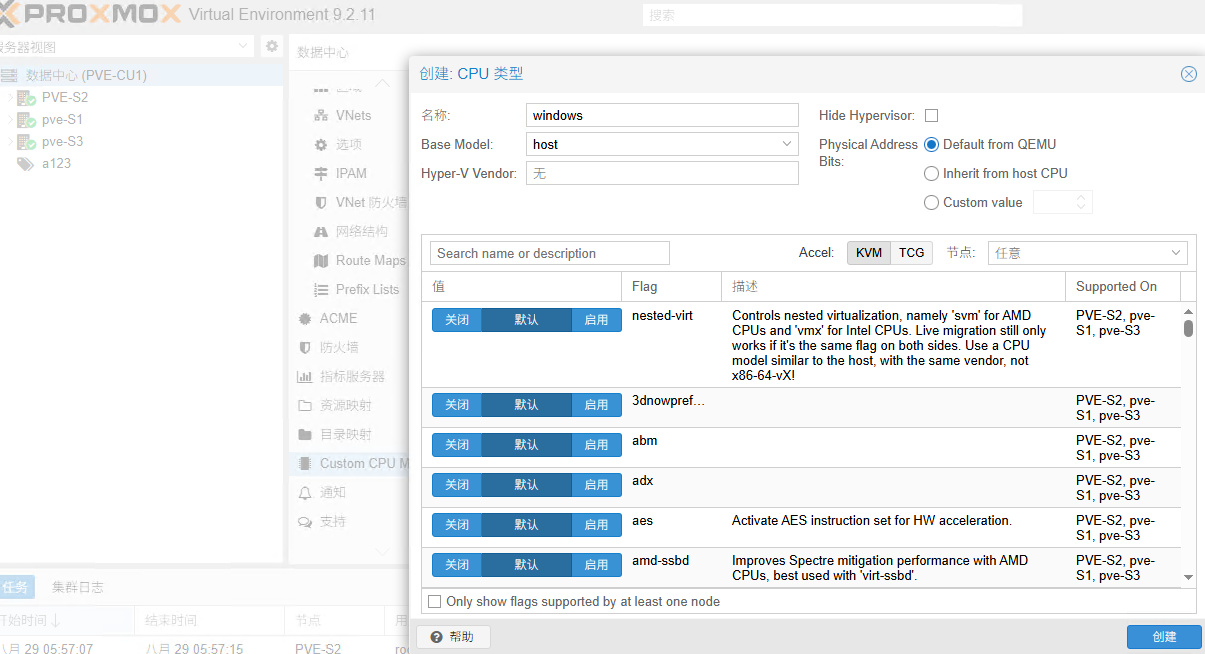Screen dimensions: 1205x654
Task: Enable only show supported flags checkbox
Action: 434,602
